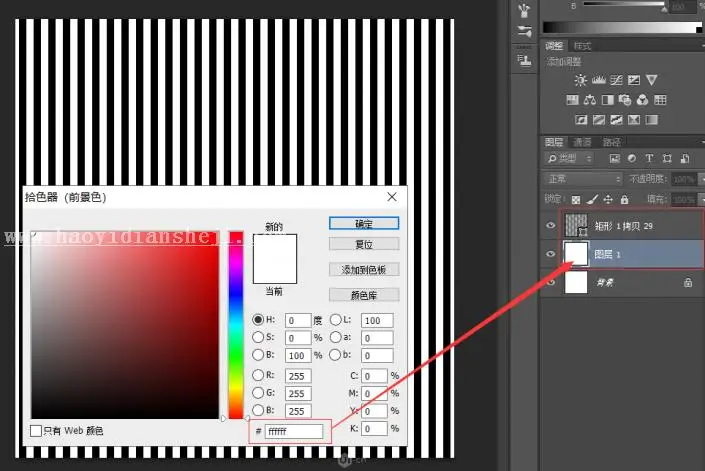
Task: Enable the 只有 Web 颜色 checkbox
Action: [36, 431]
